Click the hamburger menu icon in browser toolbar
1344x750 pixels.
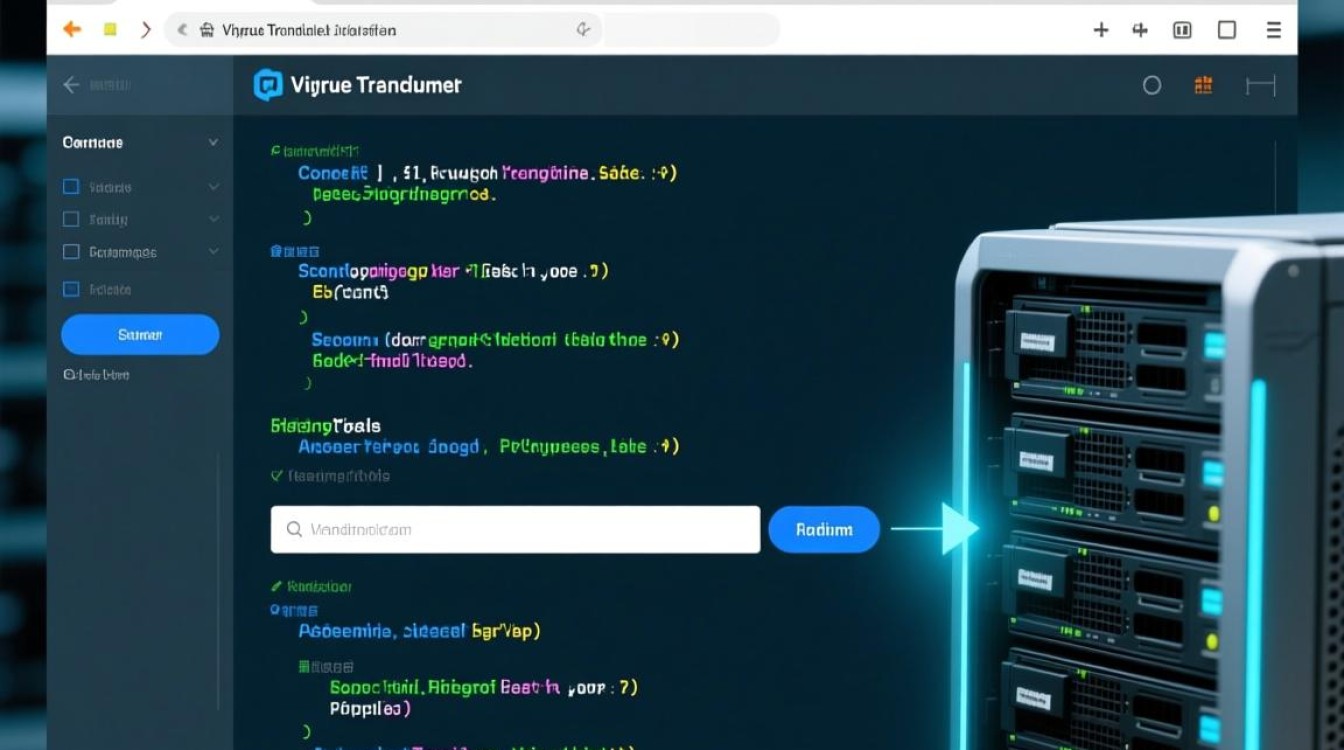(x=1274, y=30)
